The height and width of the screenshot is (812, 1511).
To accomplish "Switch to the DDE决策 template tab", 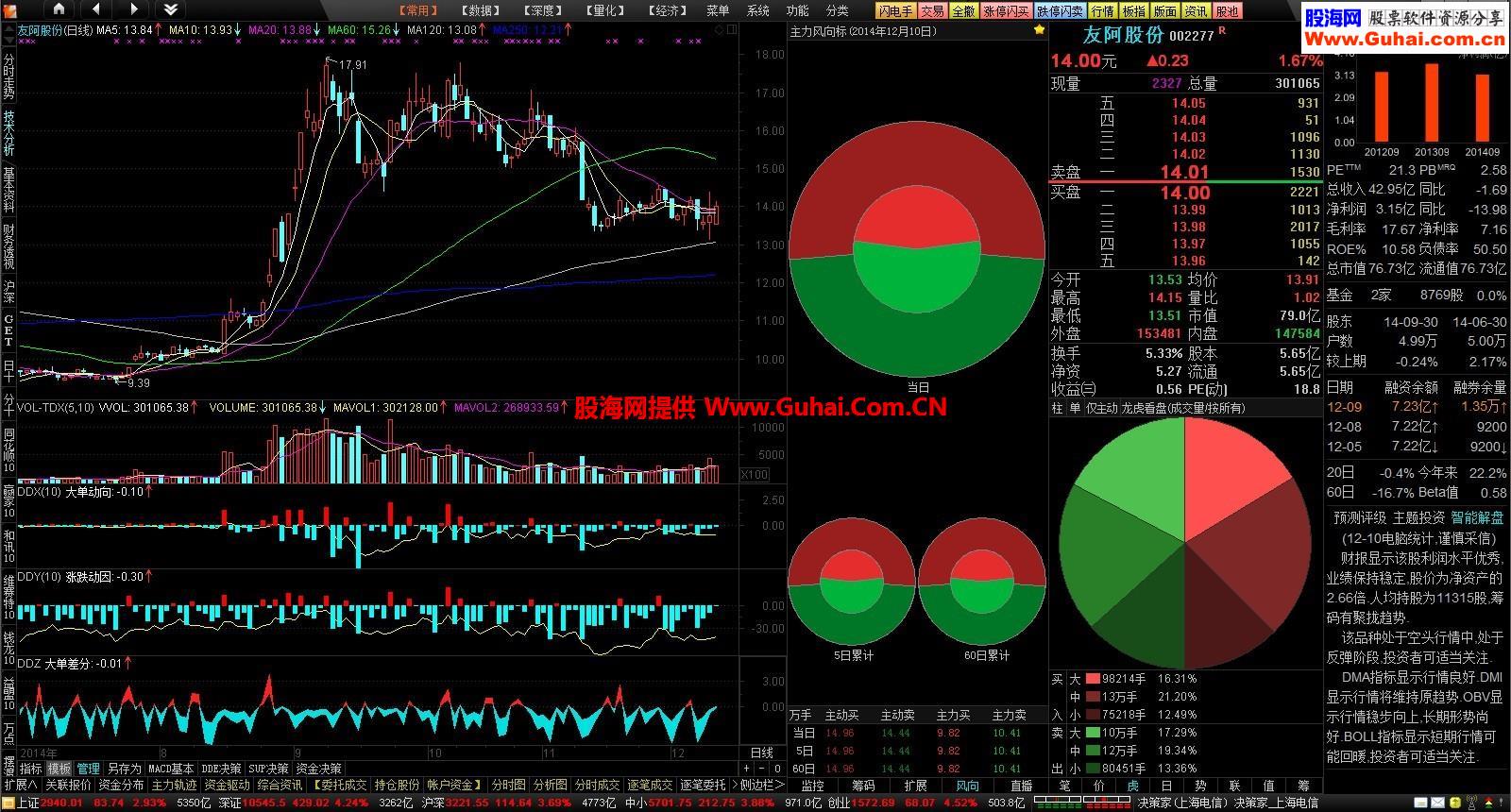I will (x=222, y=770).
